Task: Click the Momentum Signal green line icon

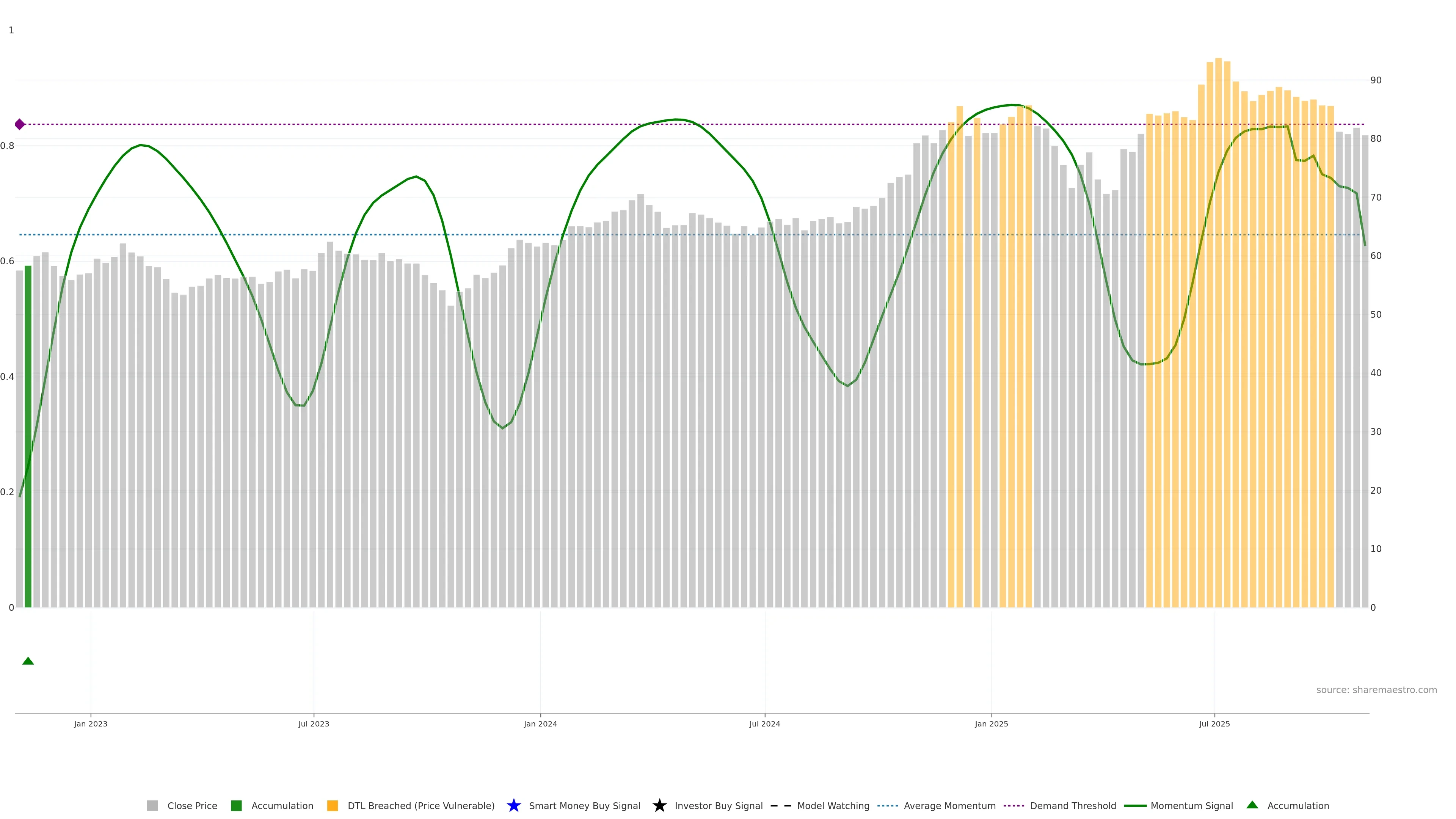Action: click(x=1135, y=805)
